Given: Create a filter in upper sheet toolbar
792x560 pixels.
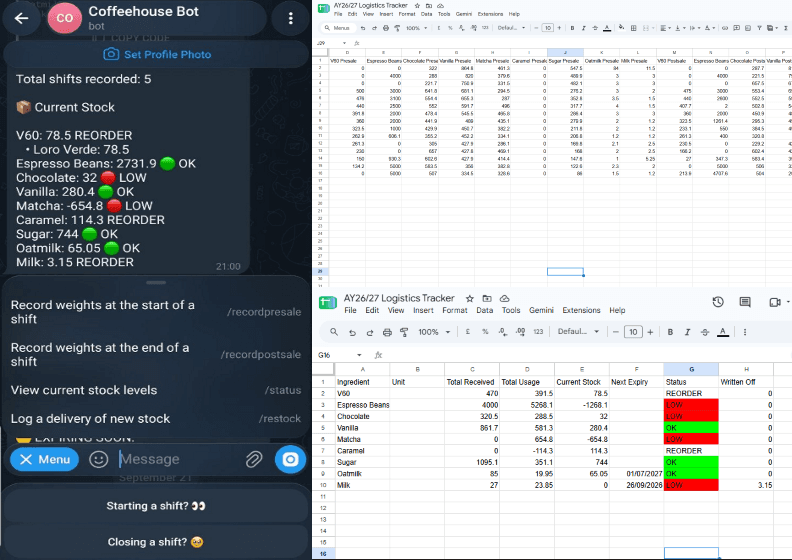Looking at the screenshot, I should 759,28.
